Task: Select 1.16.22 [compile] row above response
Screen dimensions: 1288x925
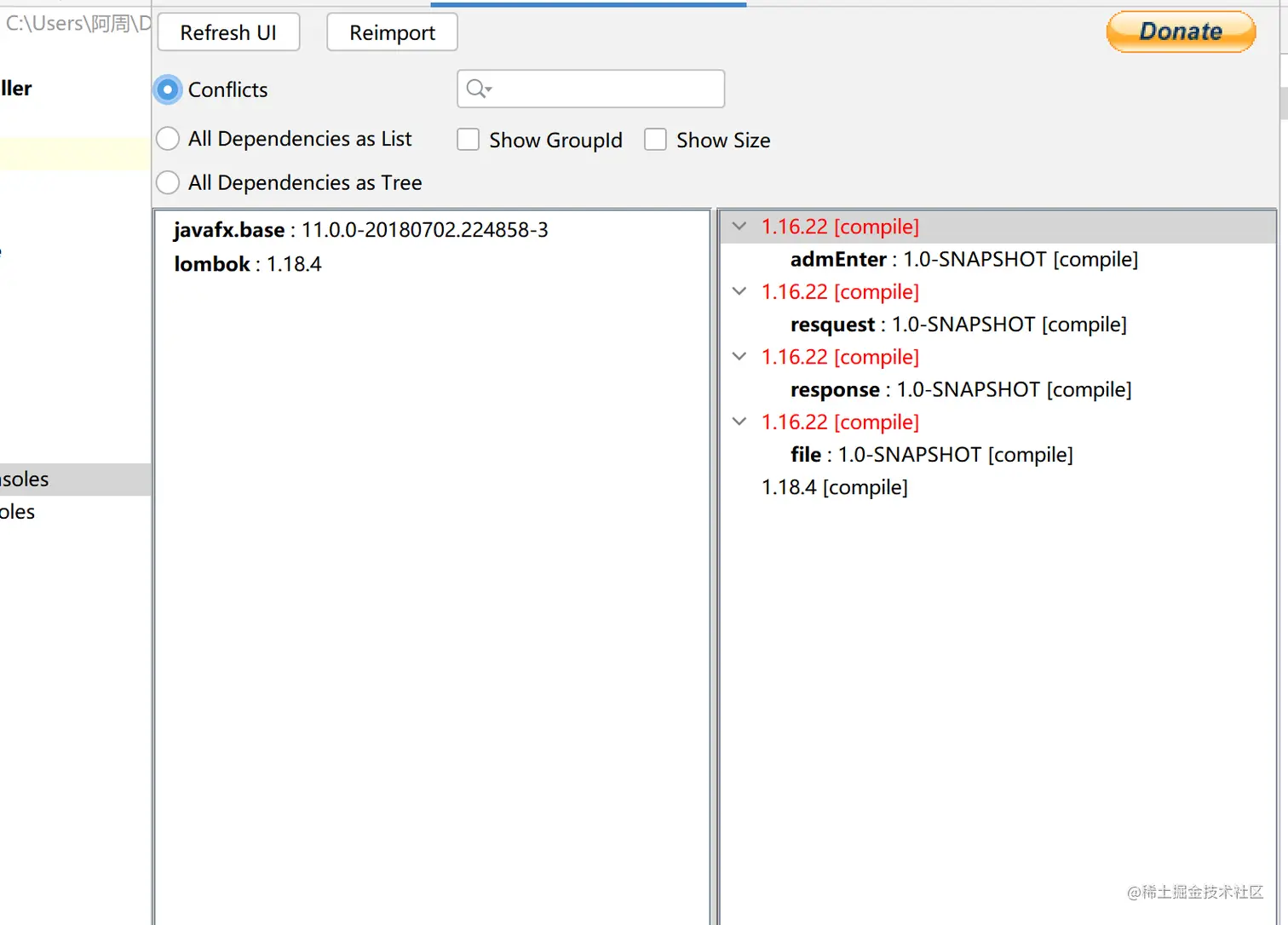Action: (x=840, y=357)
